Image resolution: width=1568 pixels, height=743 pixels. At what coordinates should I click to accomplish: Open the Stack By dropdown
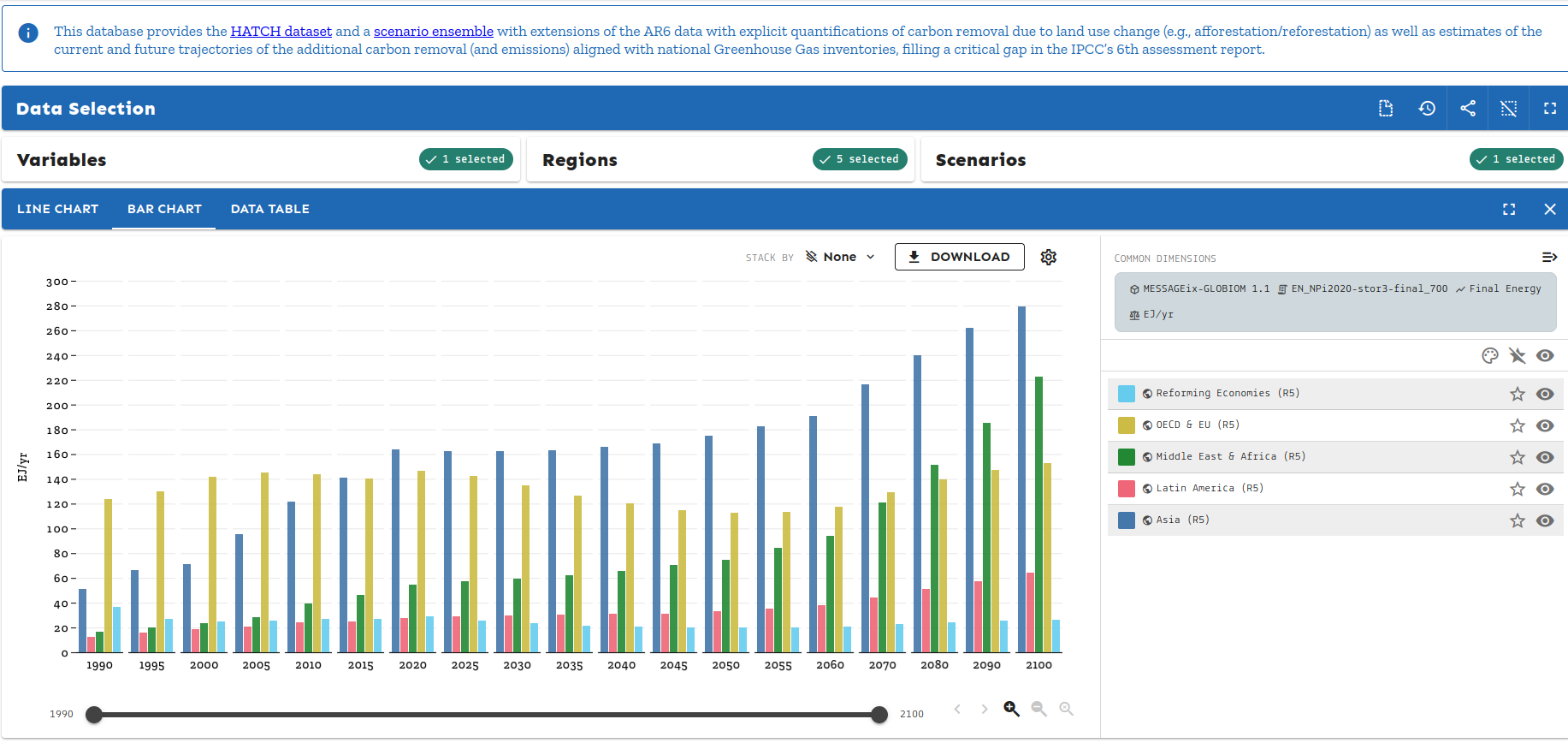point(840,257)
